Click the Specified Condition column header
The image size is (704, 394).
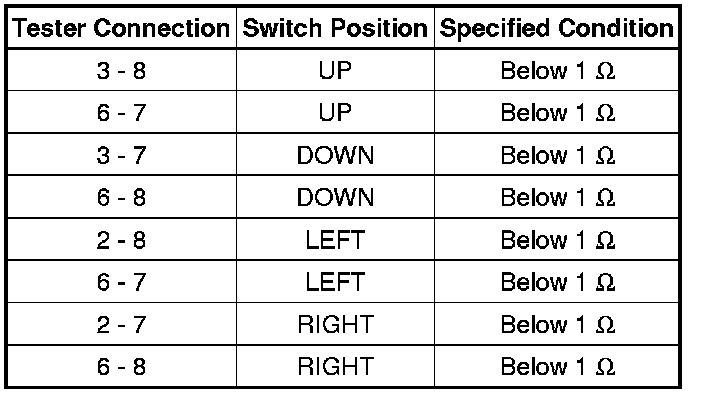[556, 28]
